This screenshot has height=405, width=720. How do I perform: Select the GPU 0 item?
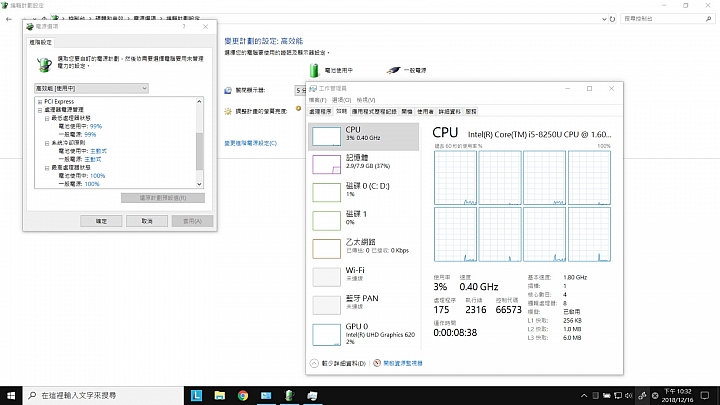point(364,334)
